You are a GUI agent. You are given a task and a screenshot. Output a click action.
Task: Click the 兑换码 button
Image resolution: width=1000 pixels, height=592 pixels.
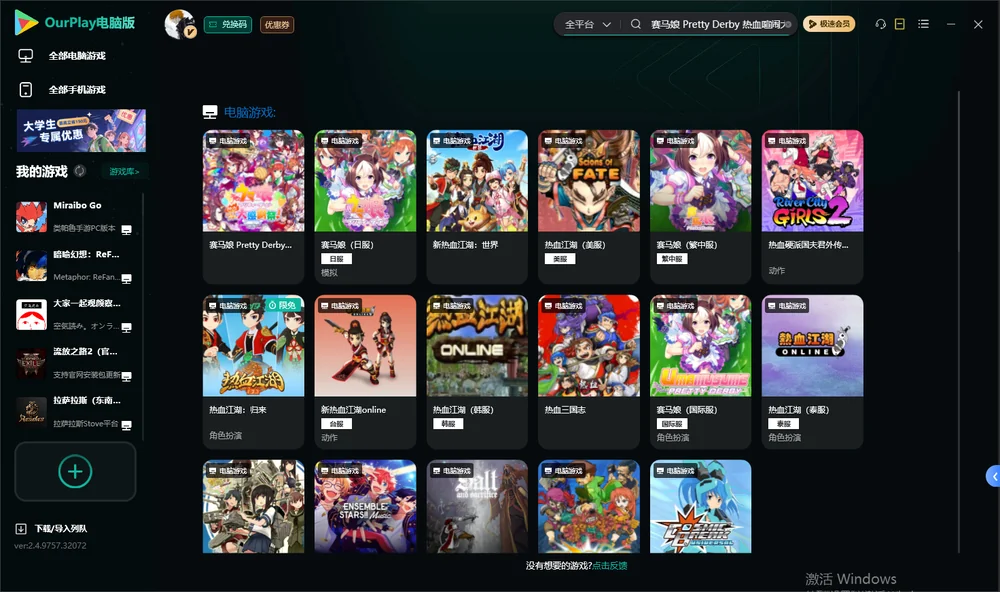(228, 24)
